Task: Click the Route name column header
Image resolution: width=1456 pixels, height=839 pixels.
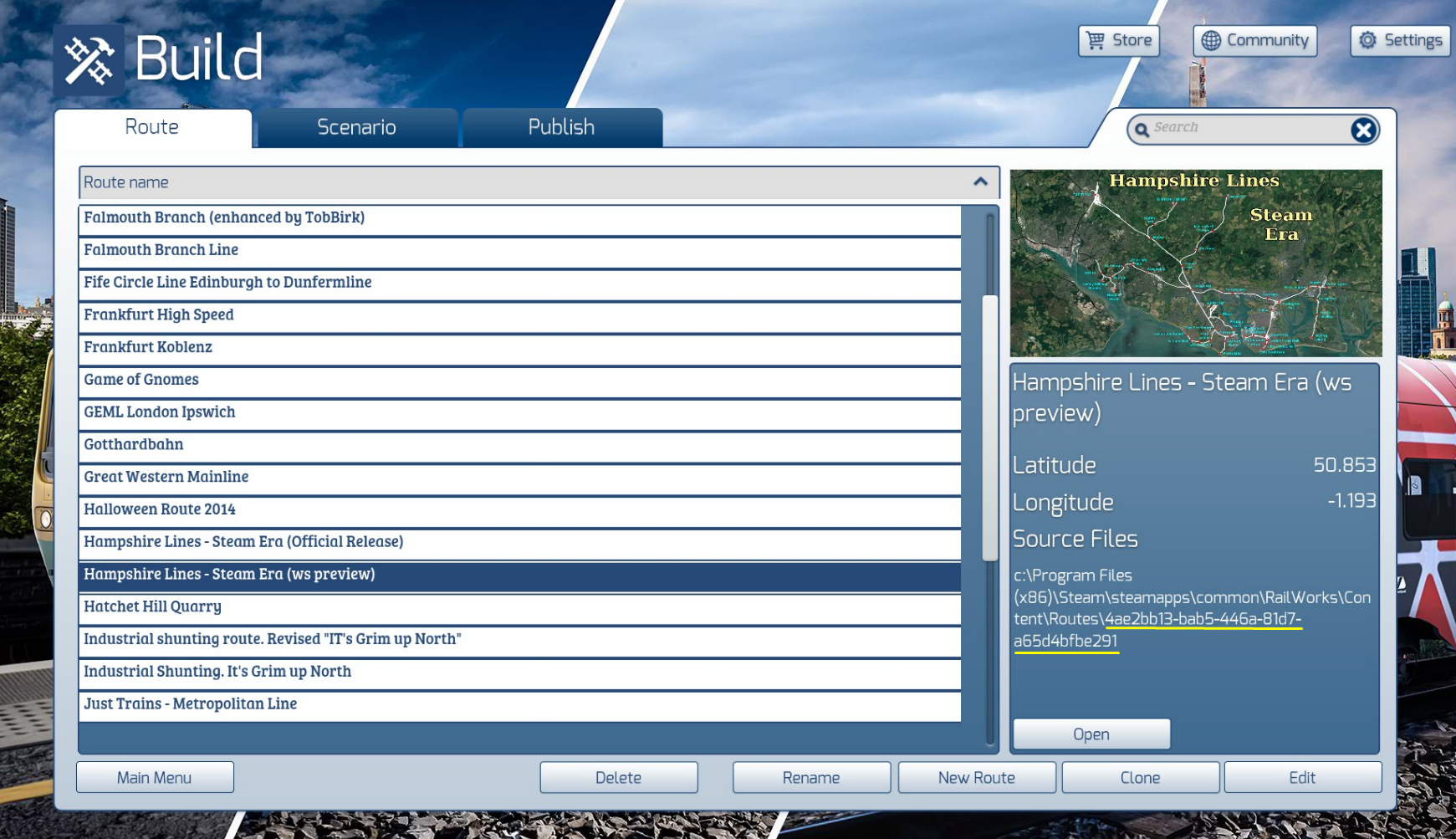Action: (x=539, y=182)
